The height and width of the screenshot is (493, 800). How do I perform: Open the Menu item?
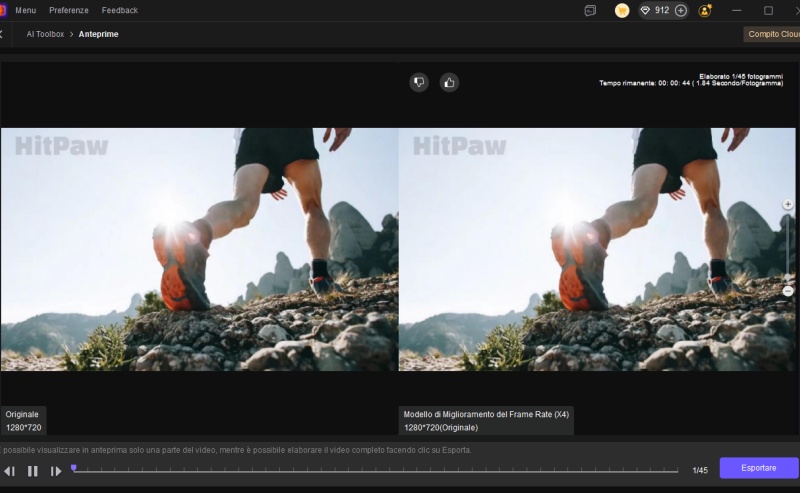[26, 10]
